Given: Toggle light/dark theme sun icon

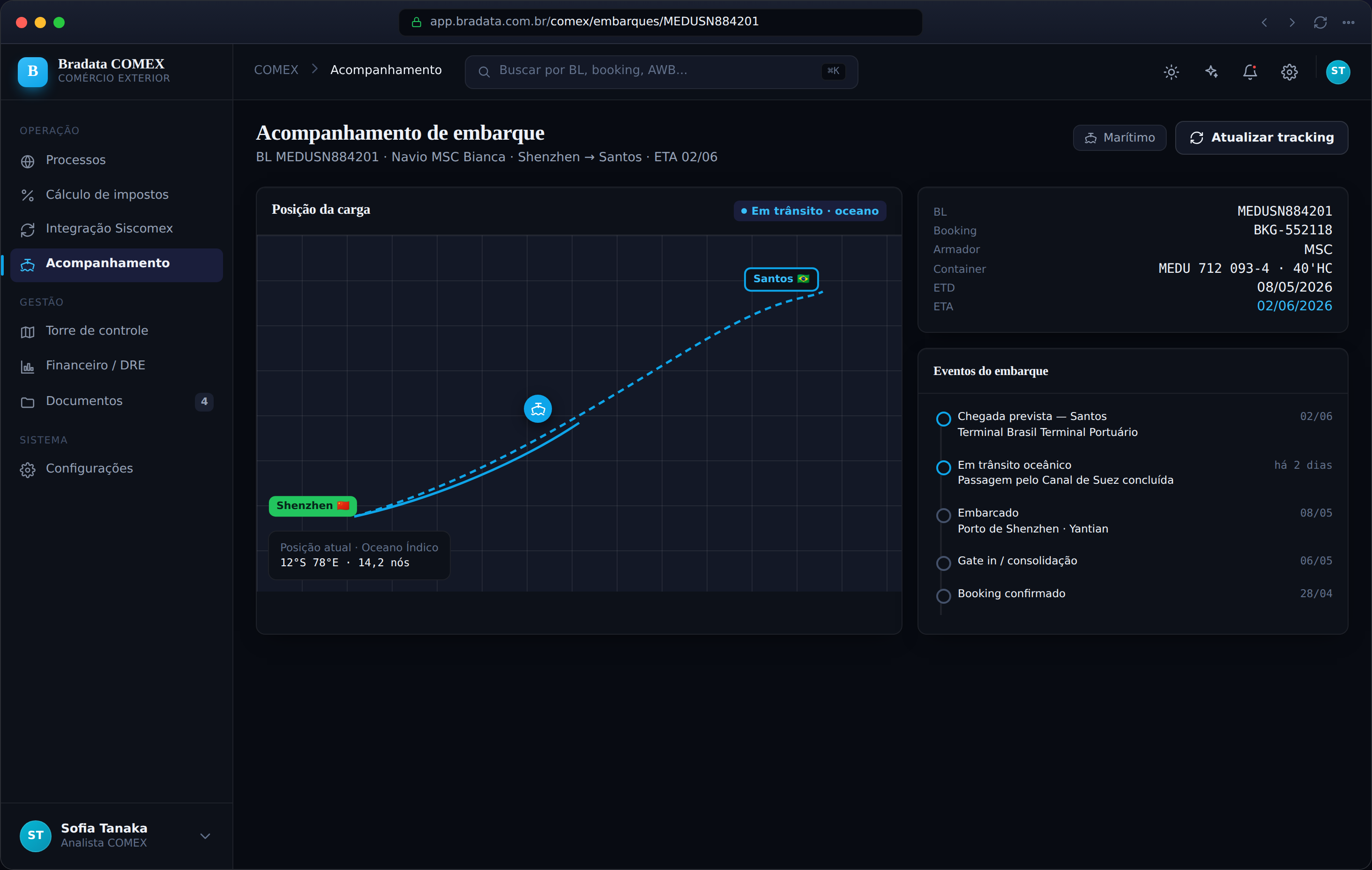Looking at the screenshot, I should tap(1171, 72).
